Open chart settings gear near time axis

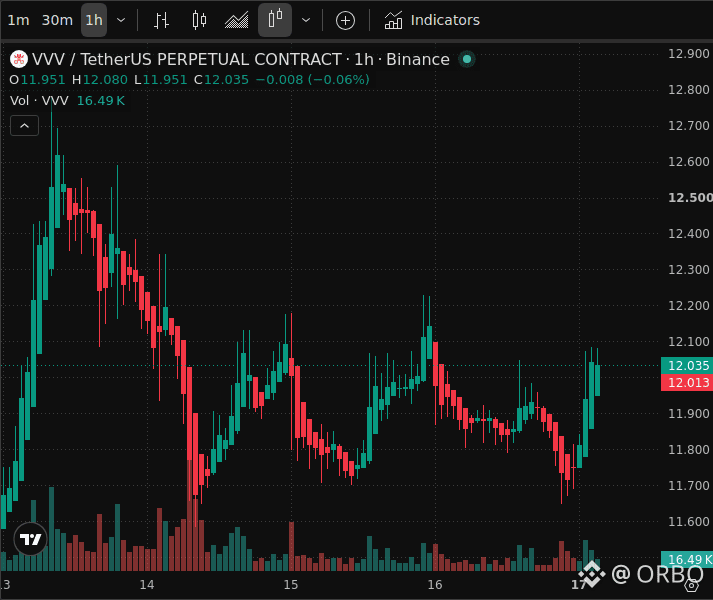pyautogui.click(x=692, y=585)
